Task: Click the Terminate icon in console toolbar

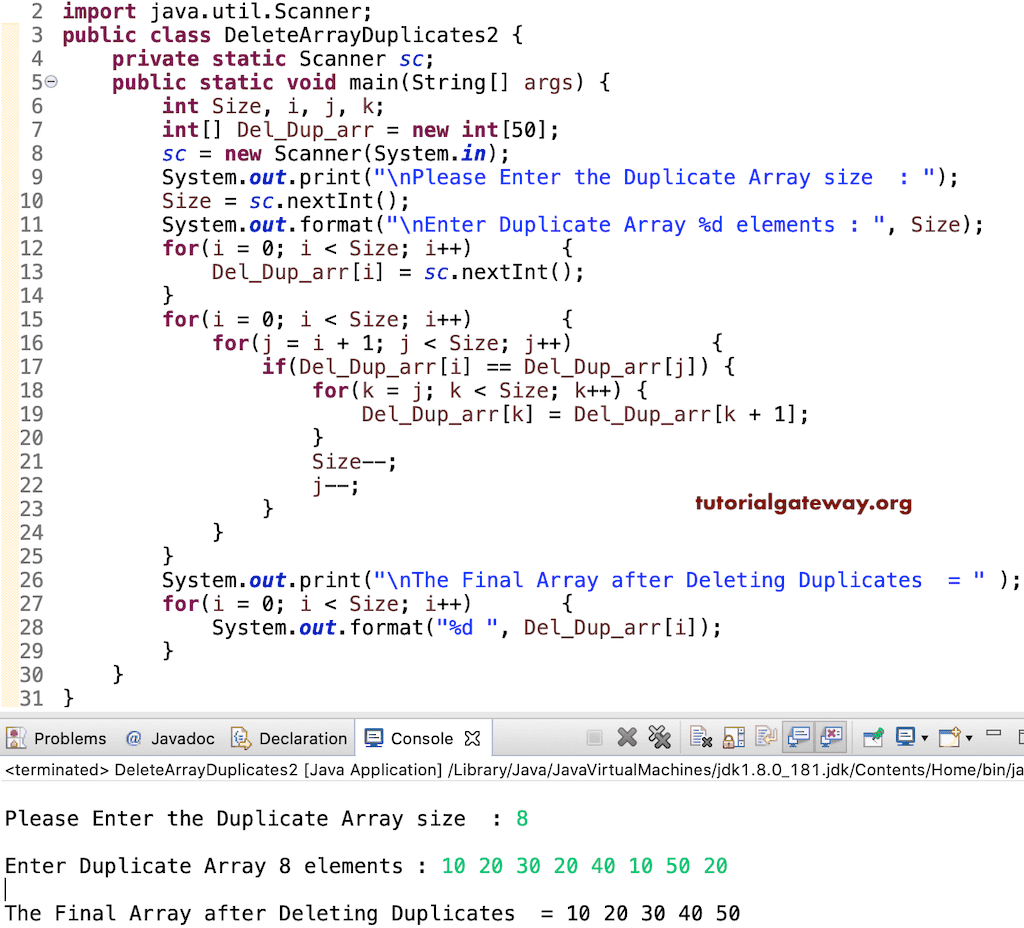Action: 595,737
